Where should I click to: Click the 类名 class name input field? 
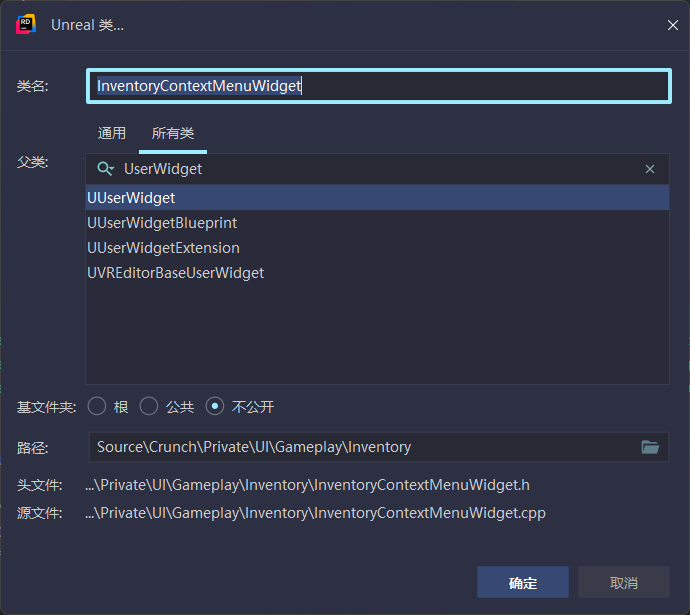(x=379, y=86)
